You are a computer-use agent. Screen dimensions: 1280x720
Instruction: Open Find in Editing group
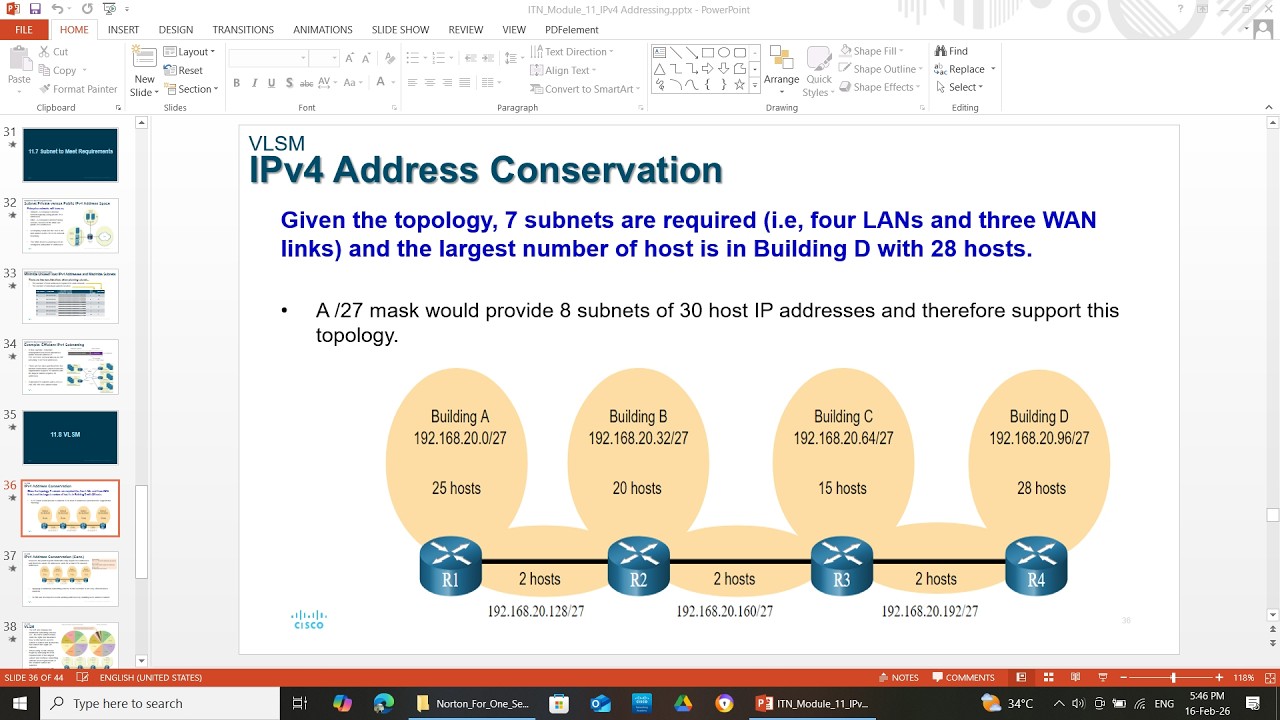click(x=951, y=51)
